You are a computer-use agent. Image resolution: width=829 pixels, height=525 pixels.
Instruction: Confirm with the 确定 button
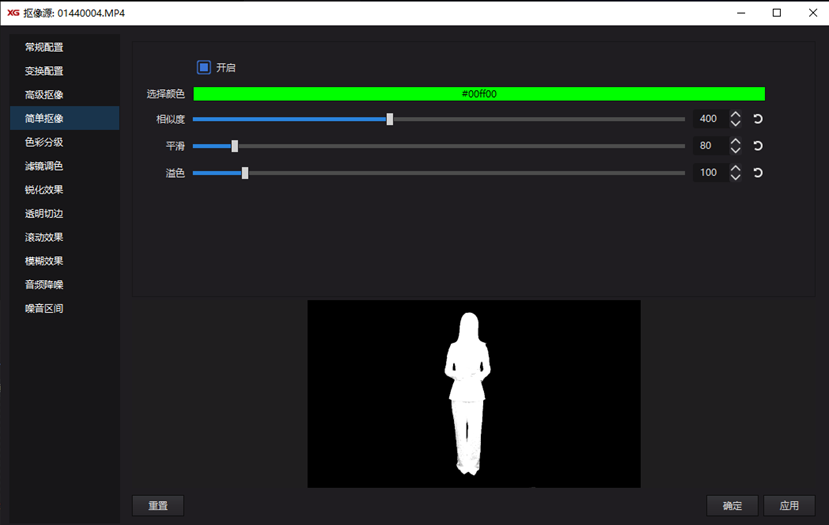pyautogui.click(x=732, y=505)
